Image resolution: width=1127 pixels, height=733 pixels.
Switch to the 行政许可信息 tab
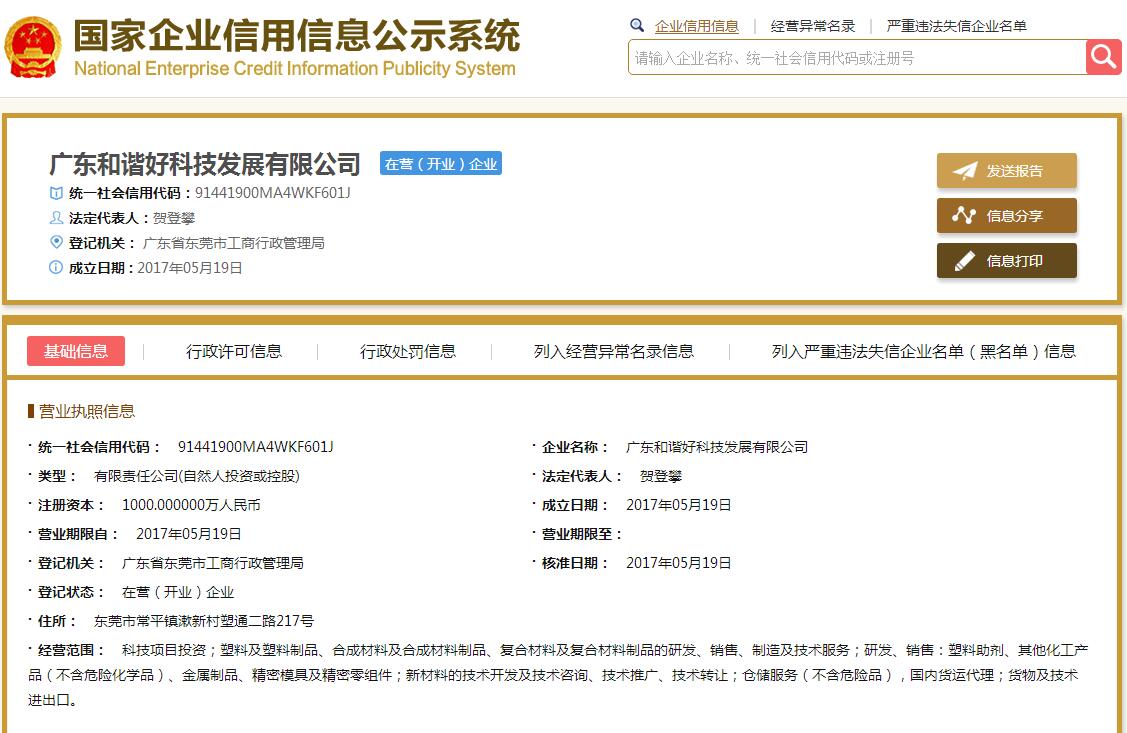(x=234, y=351)
